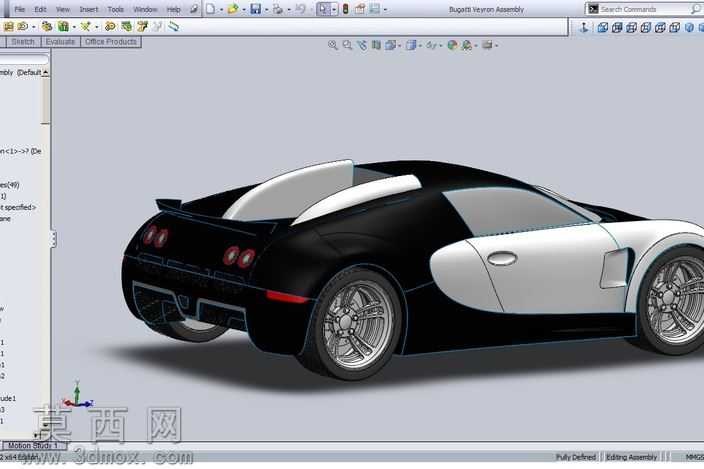Click the pin icon beside Help menu
Image resolution: width=704 pixels, height=469 pixels.
(194, 9)
